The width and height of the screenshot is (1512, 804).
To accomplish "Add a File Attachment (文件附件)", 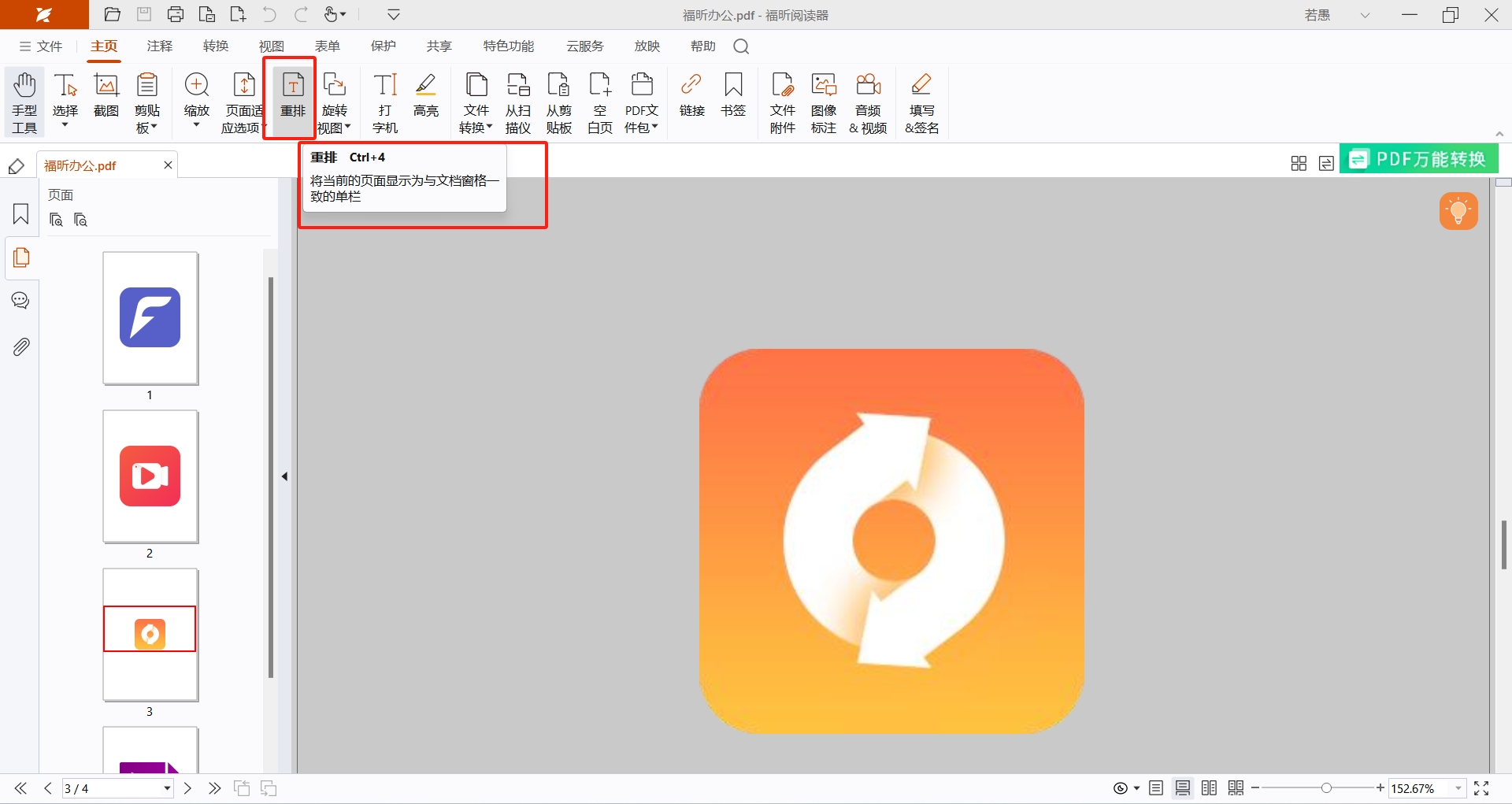I will 783,102.
